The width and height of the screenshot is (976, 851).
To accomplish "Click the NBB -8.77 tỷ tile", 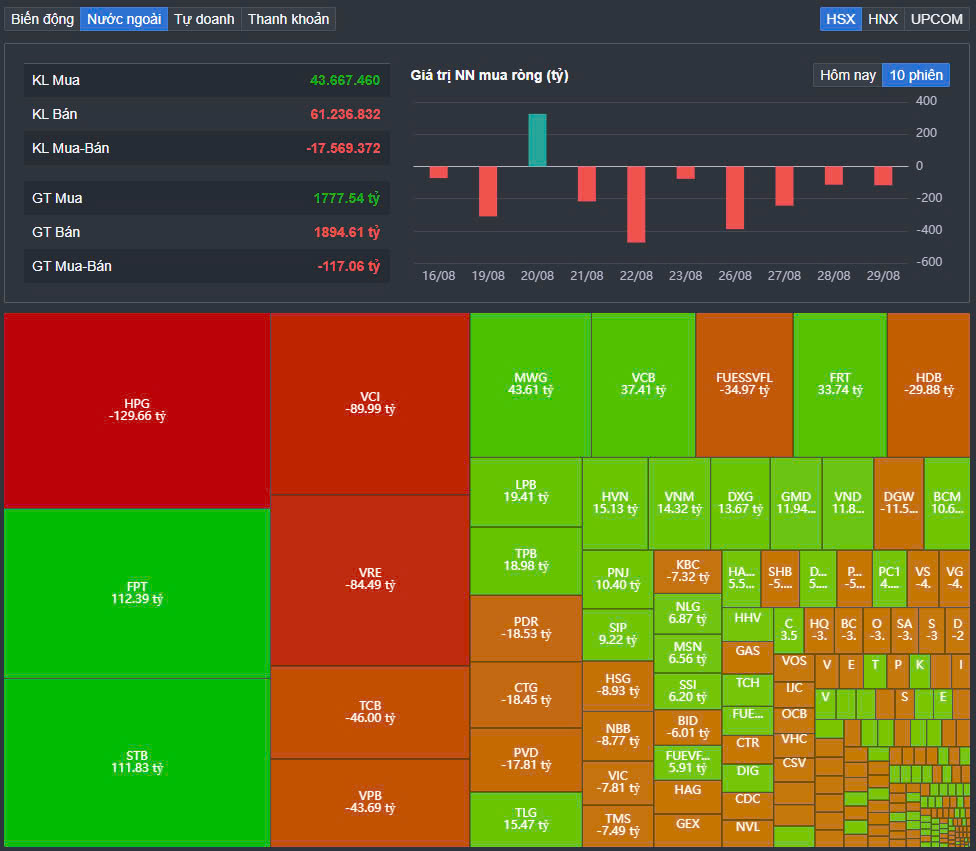I will click(x=618, y=736).
